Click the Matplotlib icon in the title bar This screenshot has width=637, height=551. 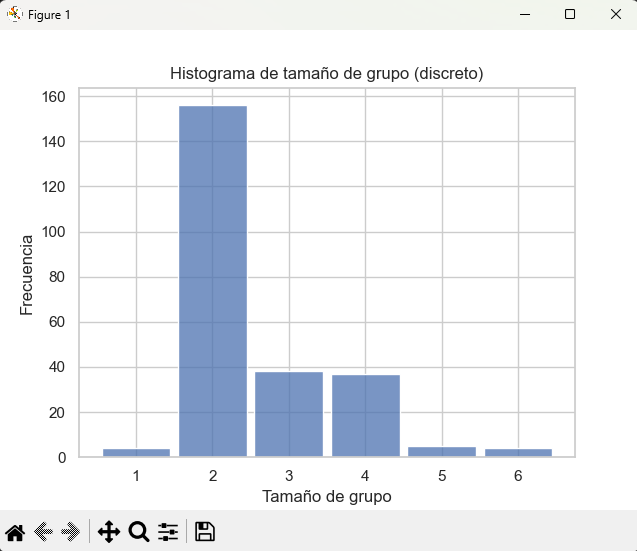click(x=14, y=15)
